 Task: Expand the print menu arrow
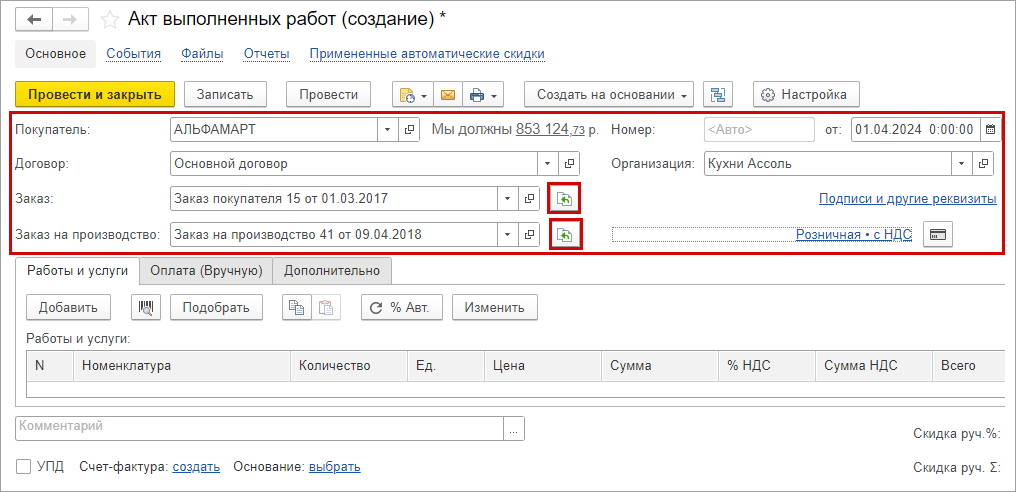[494, 95]
